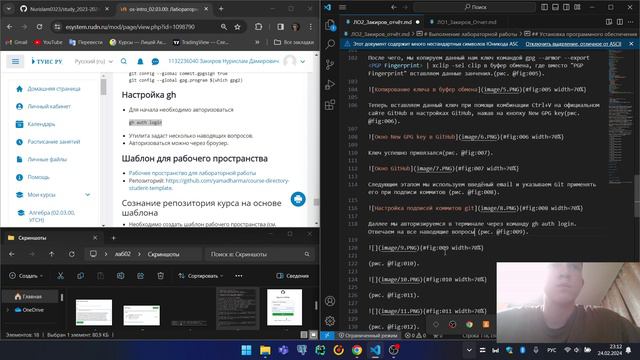Image resolution: width=640 pixels, height=360 pixels.
Task: Click the Chrome page vertical scrollbar thumb
Action: tap(316, 202)
